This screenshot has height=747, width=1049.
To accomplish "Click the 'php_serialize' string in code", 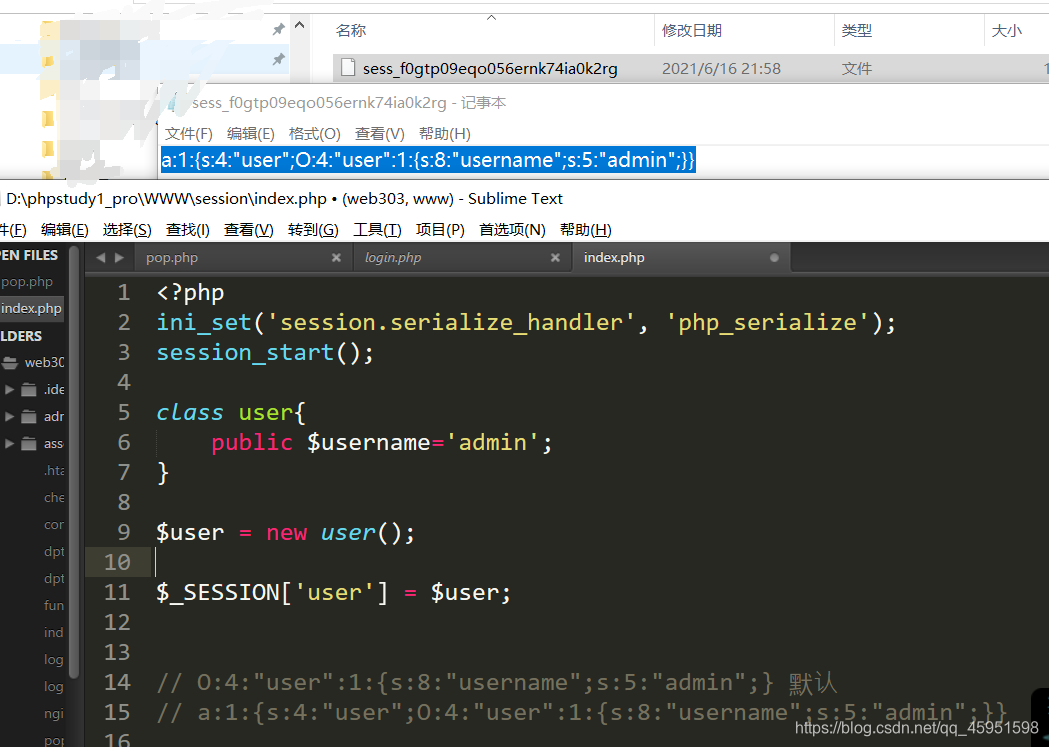I will pyautogui.click(x=767, y=323).
